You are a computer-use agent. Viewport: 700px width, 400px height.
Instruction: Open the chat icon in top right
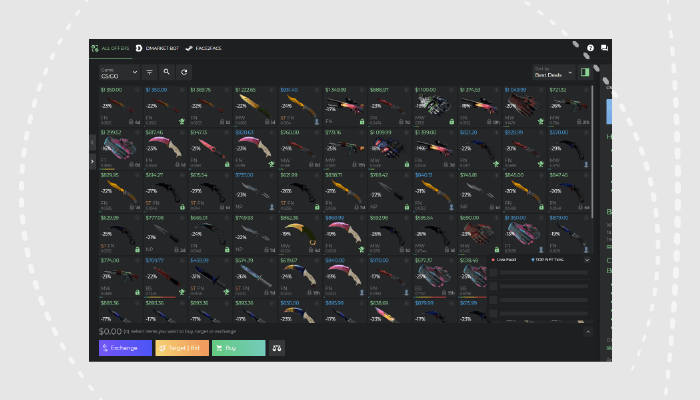604,48
